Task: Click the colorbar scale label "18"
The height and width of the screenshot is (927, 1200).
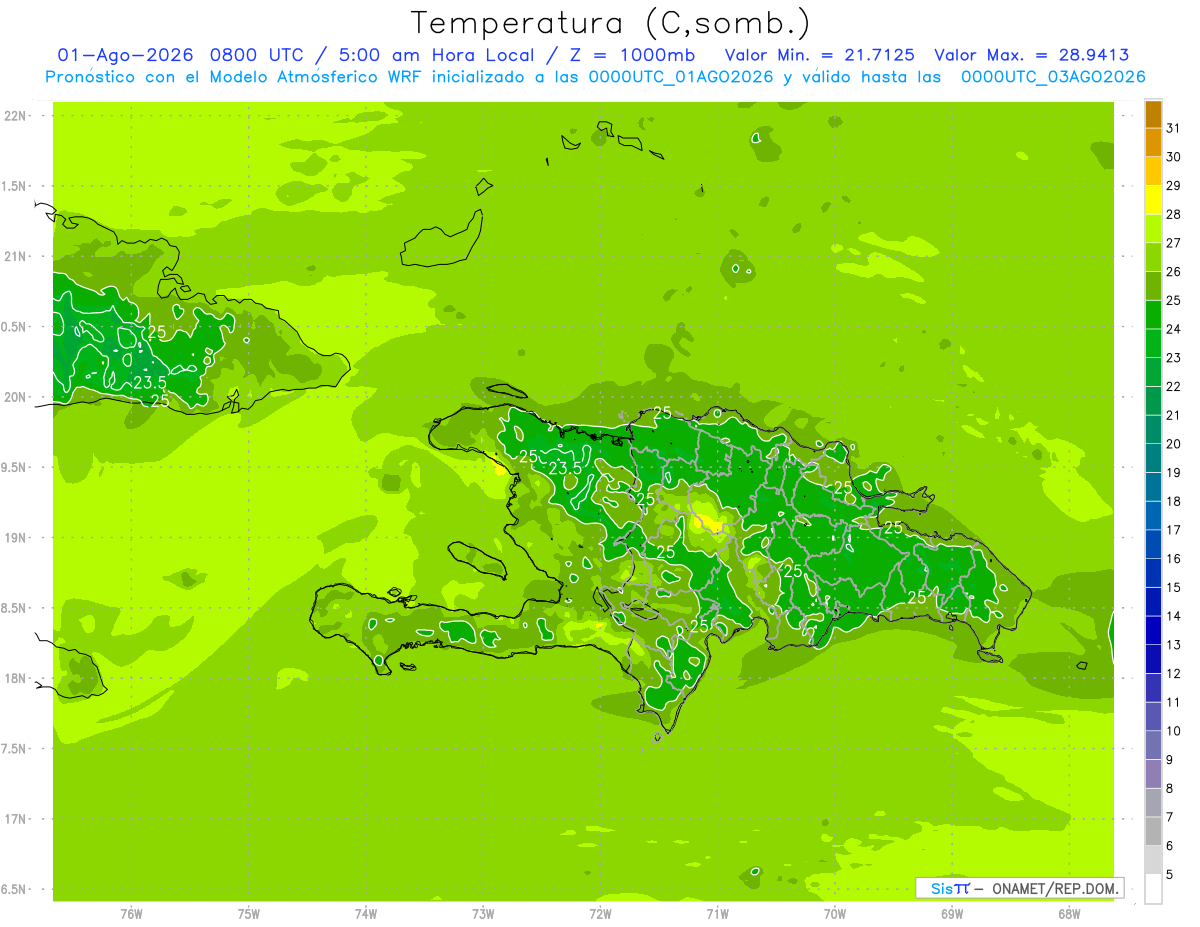Action: pos(1174,501)
